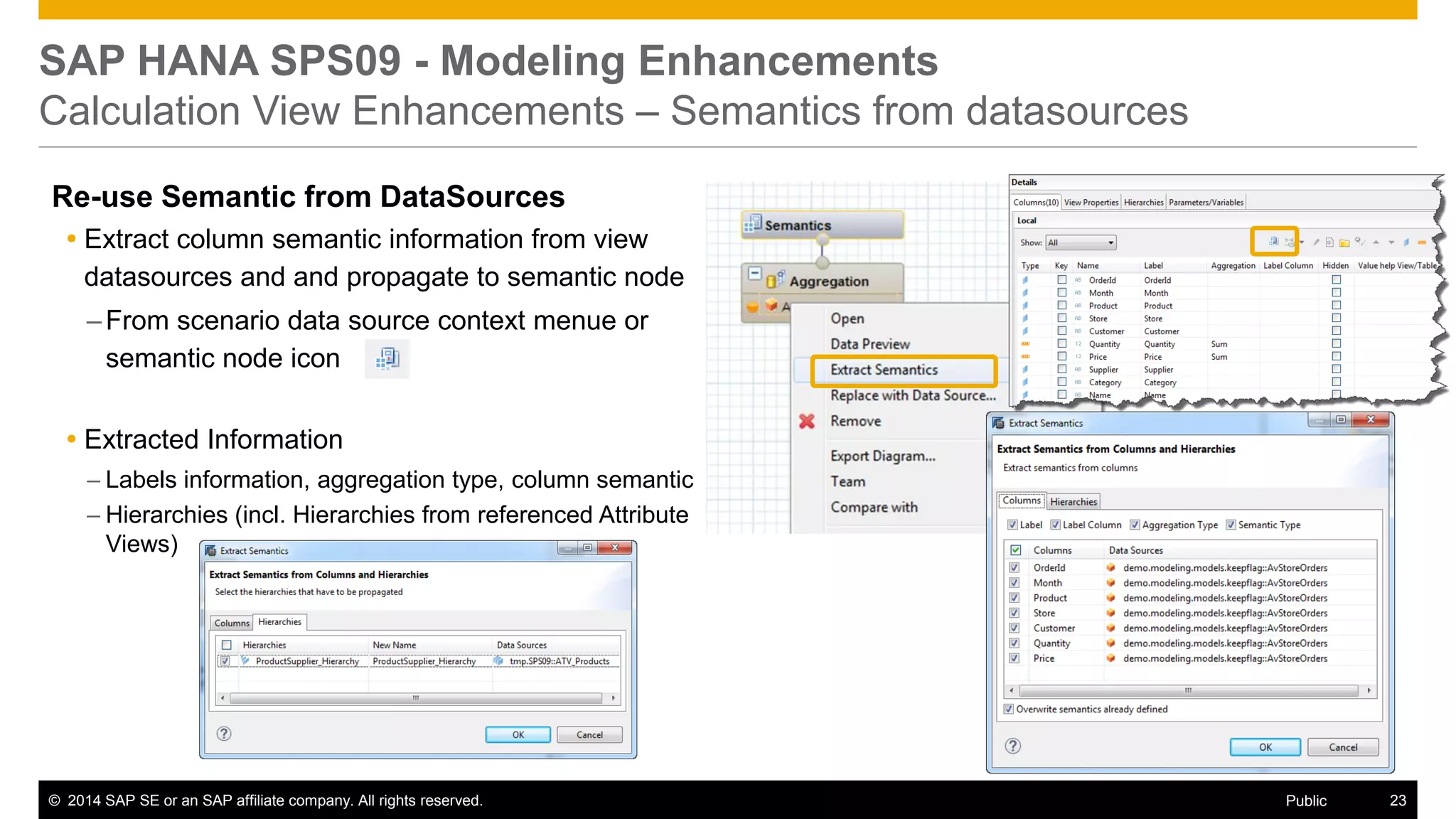Click the ATV_Products data source icon
The width and height of the screenshot is (1456, 819).
pyautogui.click(x=499, y=660)
